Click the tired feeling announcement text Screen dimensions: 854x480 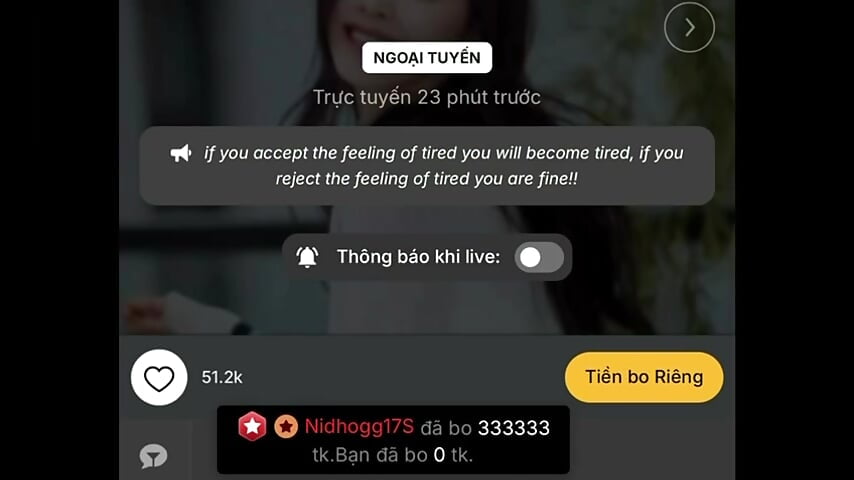443,166
